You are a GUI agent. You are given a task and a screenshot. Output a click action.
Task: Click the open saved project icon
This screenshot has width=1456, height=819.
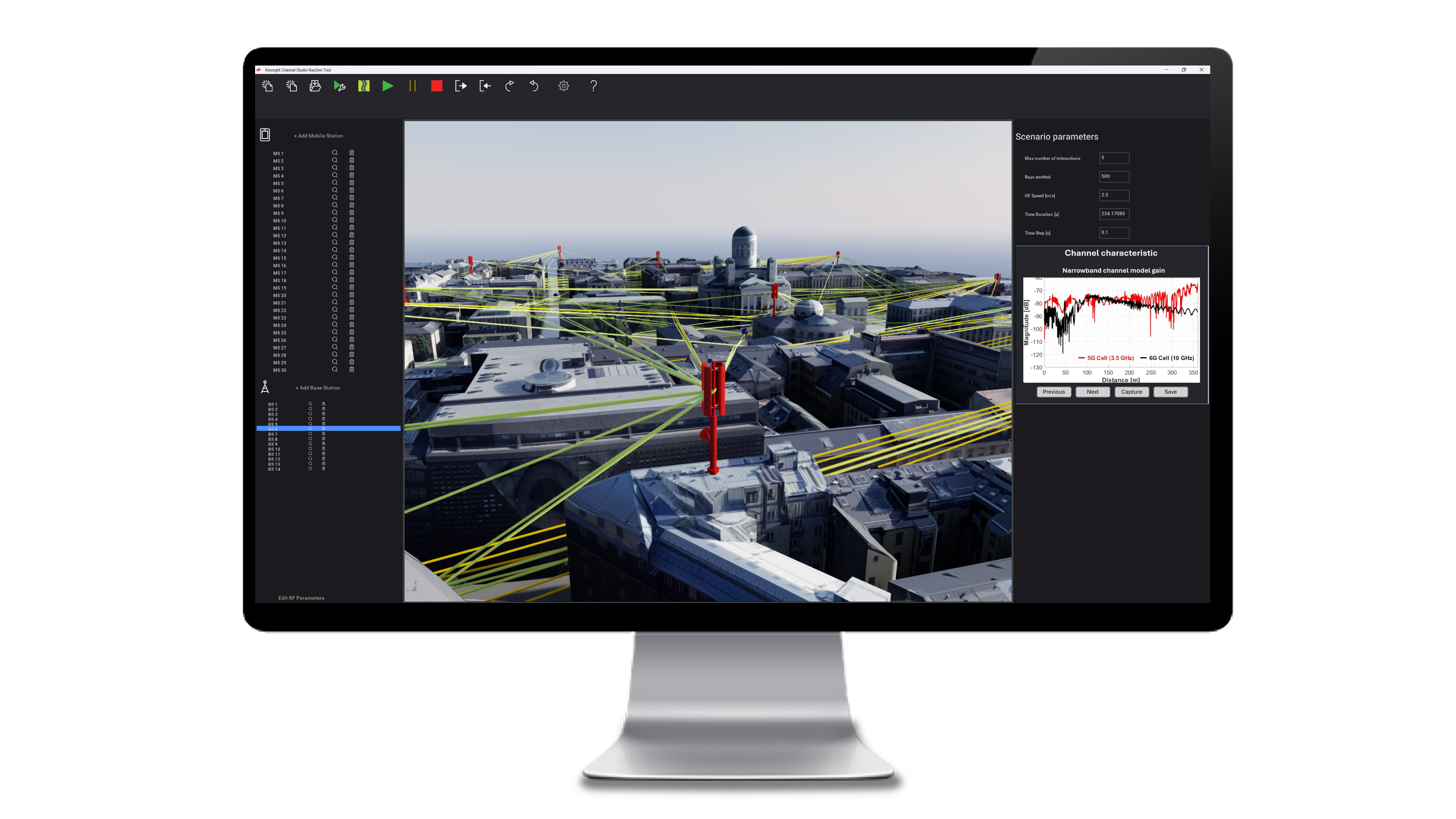[x=315, y=86]
